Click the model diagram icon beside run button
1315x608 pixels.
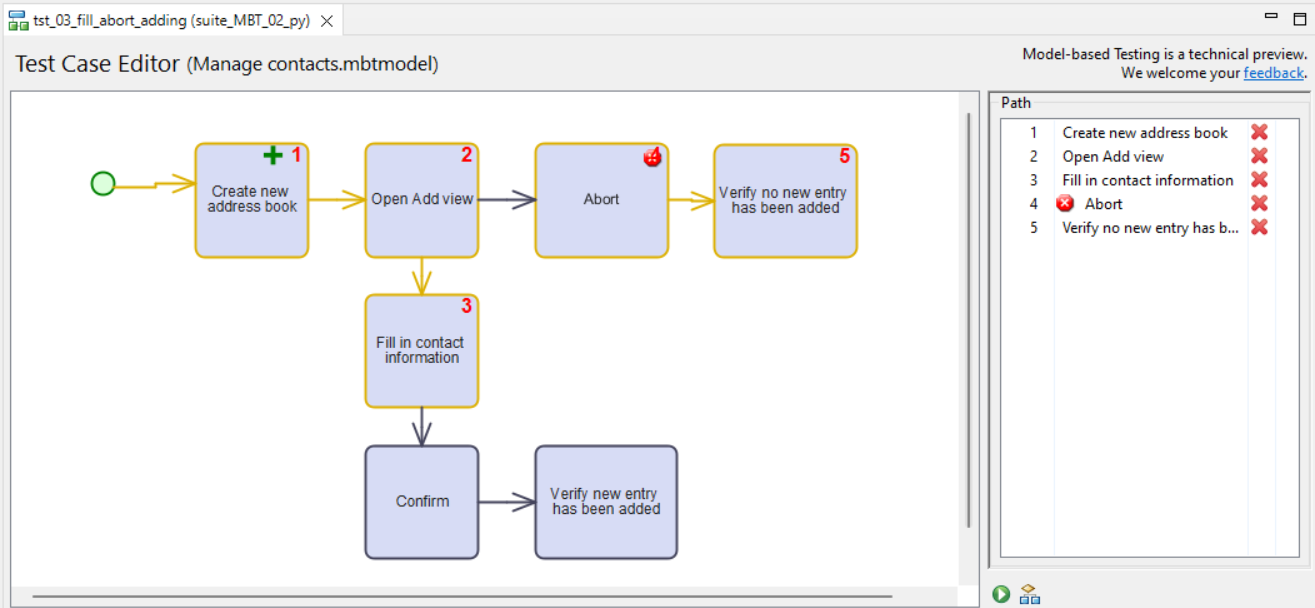pyautogui.click(x=1030, y=594)
